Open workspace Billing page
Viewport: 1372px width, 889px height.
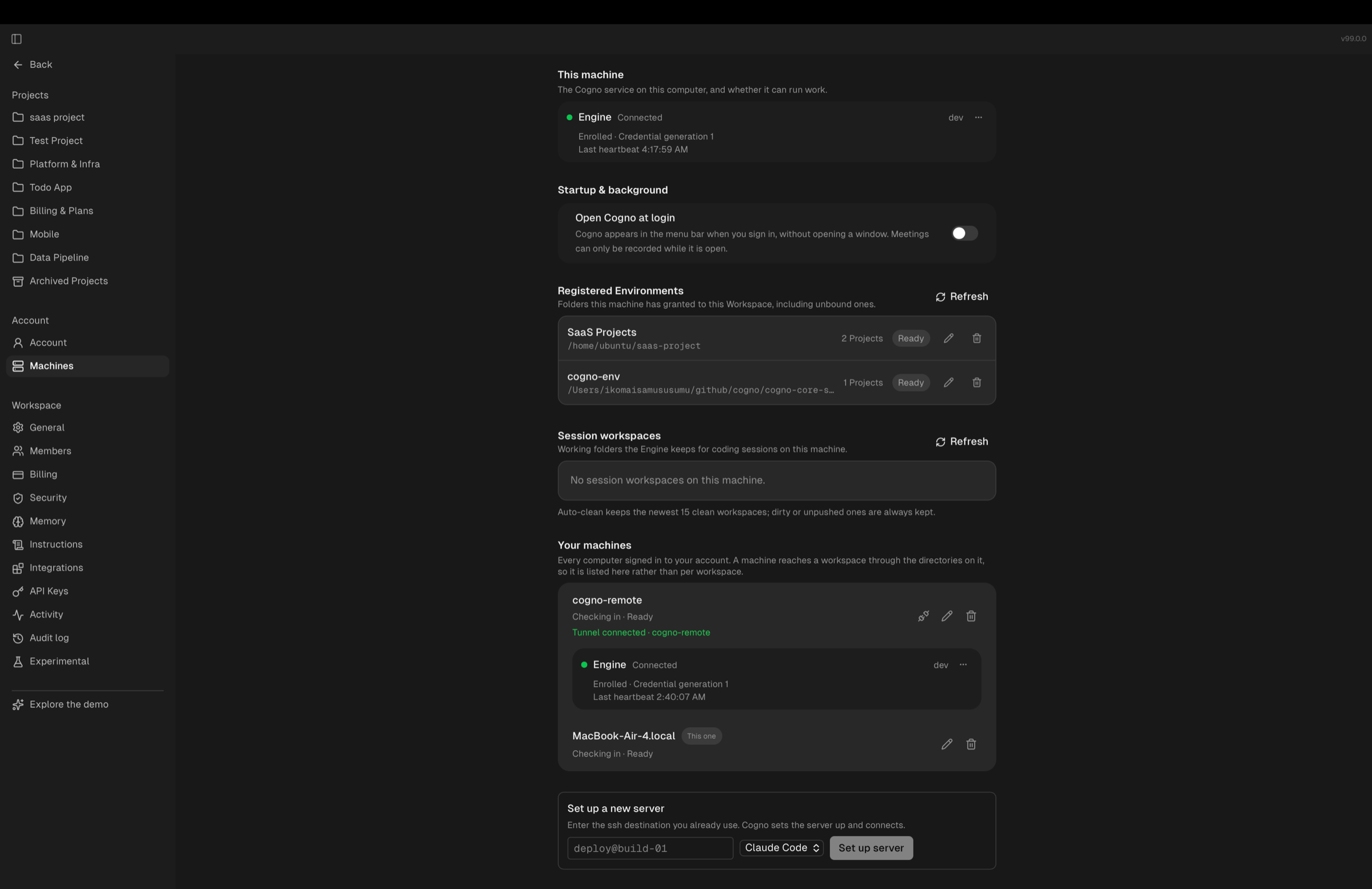[87, 475]
